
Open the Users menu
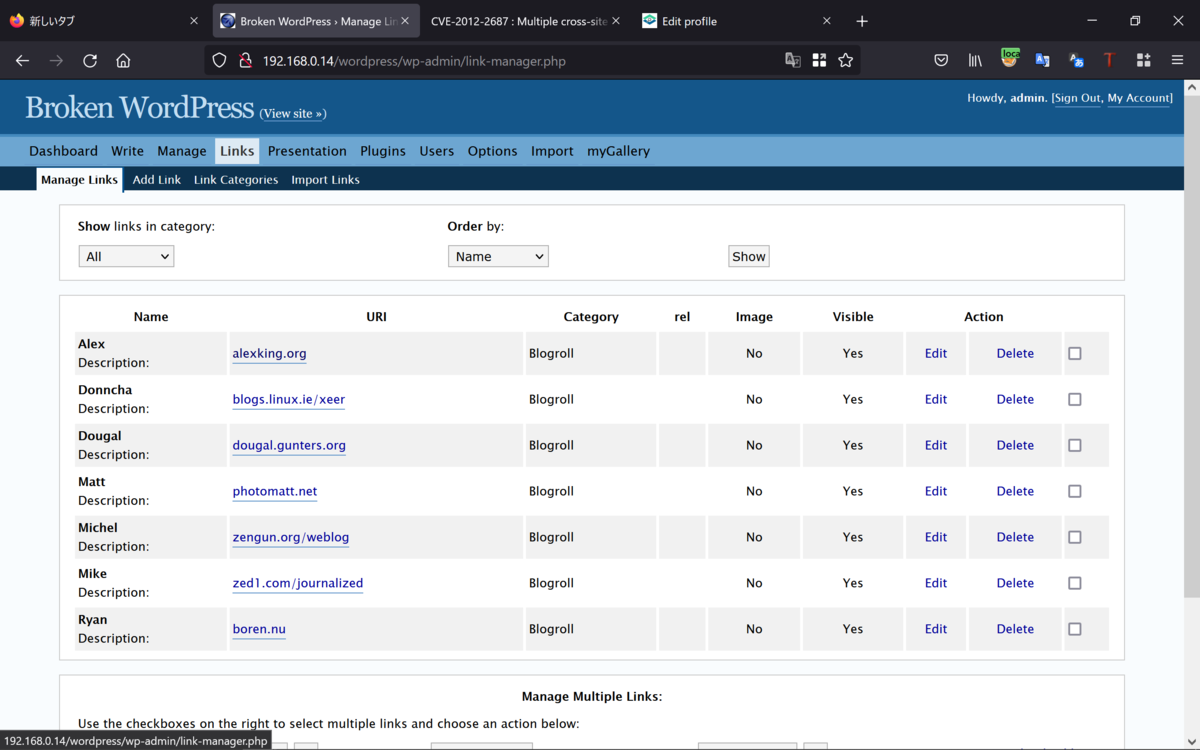point(437,151)
